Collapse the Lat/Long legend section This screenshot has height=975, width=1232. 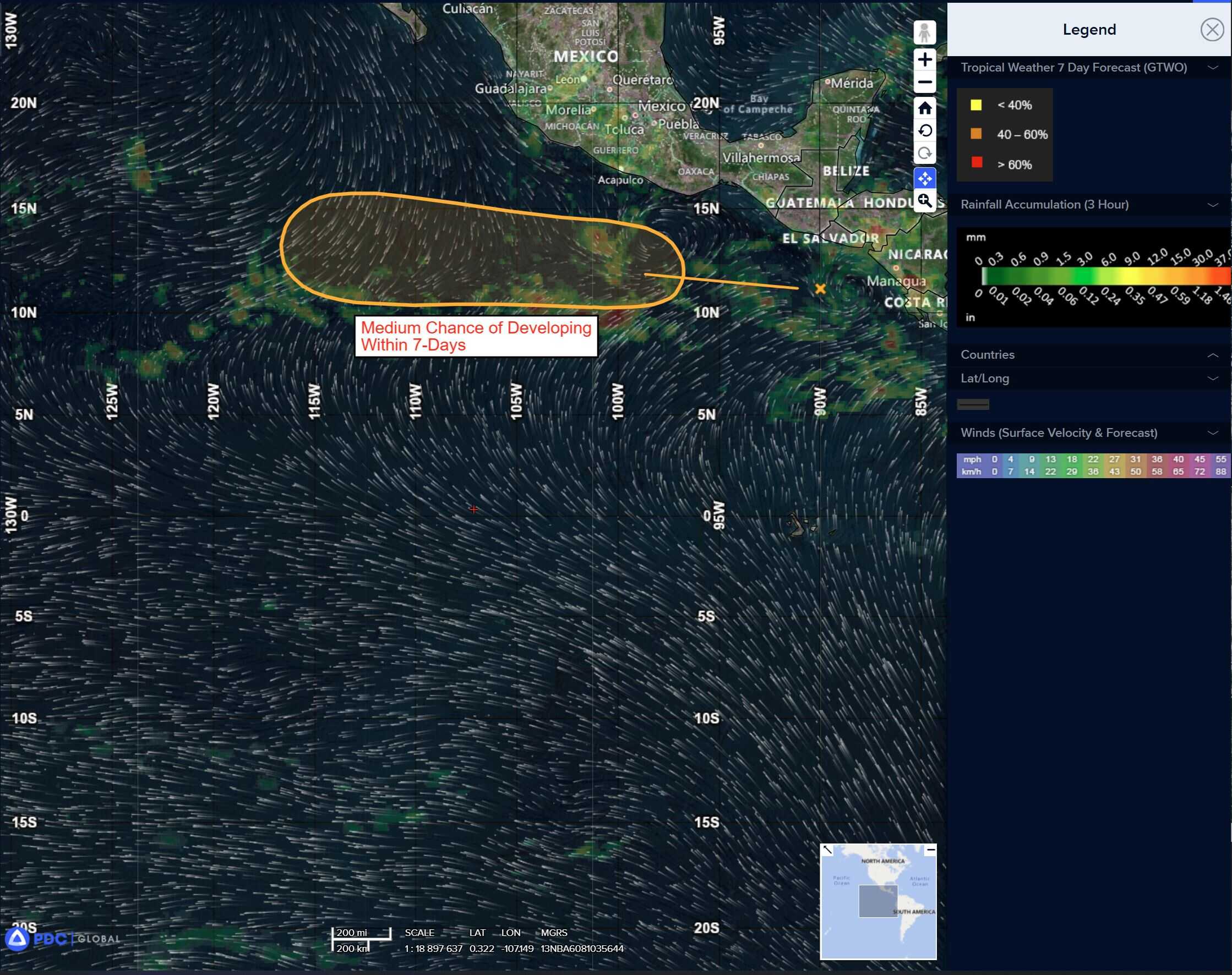[x=1213, y=379]
